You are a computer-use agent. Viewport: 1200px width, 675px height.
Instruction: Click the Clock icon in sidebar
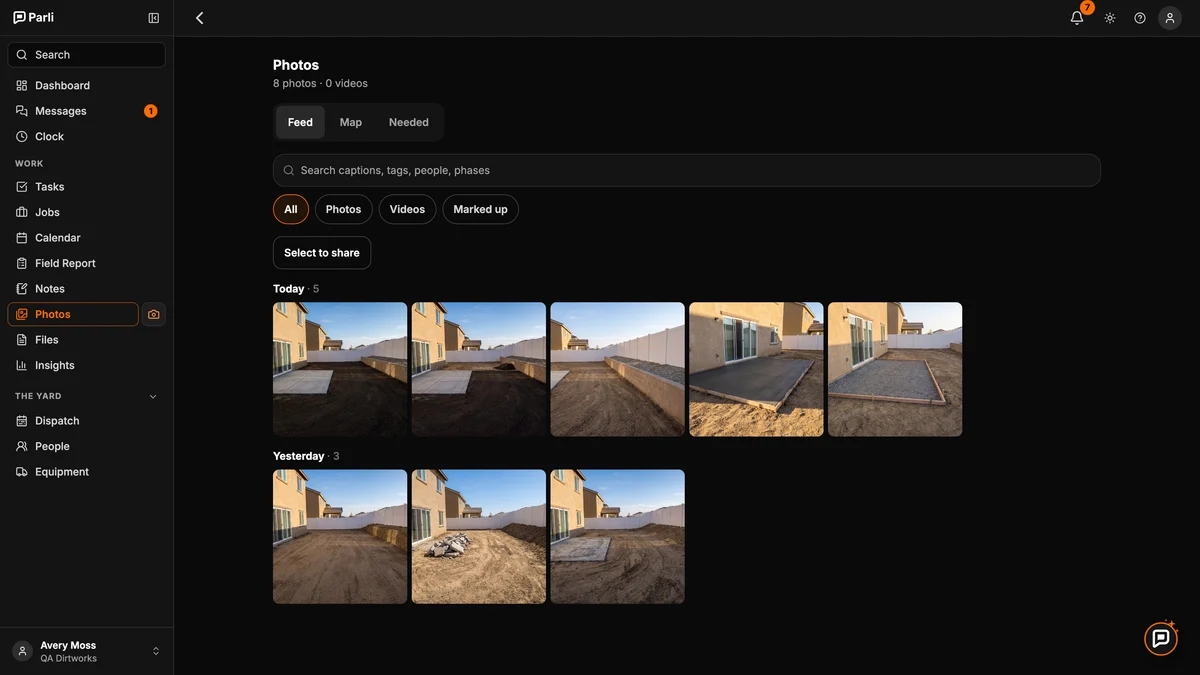click(x=22, y=136)
